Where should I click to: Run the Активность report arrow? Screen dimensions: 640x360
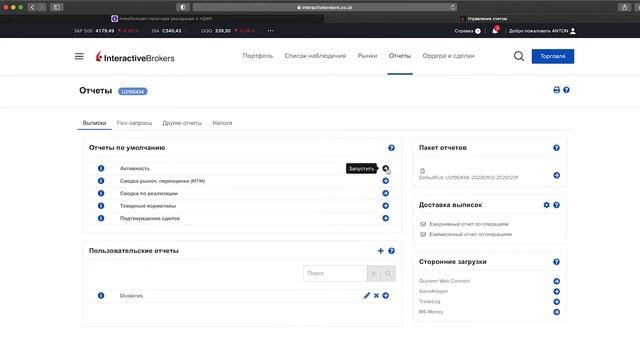pyautogui.click(x=385, y=168)
